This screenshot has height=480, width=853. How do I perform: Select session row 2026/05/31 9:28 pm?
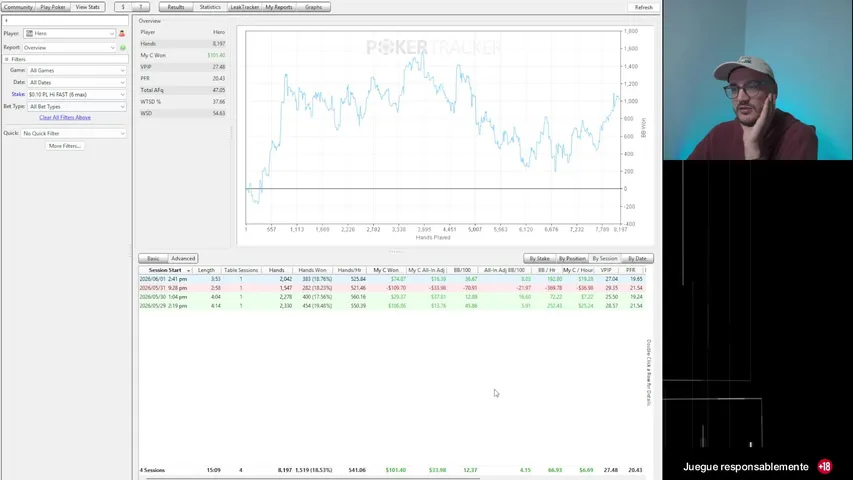(x=392, y=288)
